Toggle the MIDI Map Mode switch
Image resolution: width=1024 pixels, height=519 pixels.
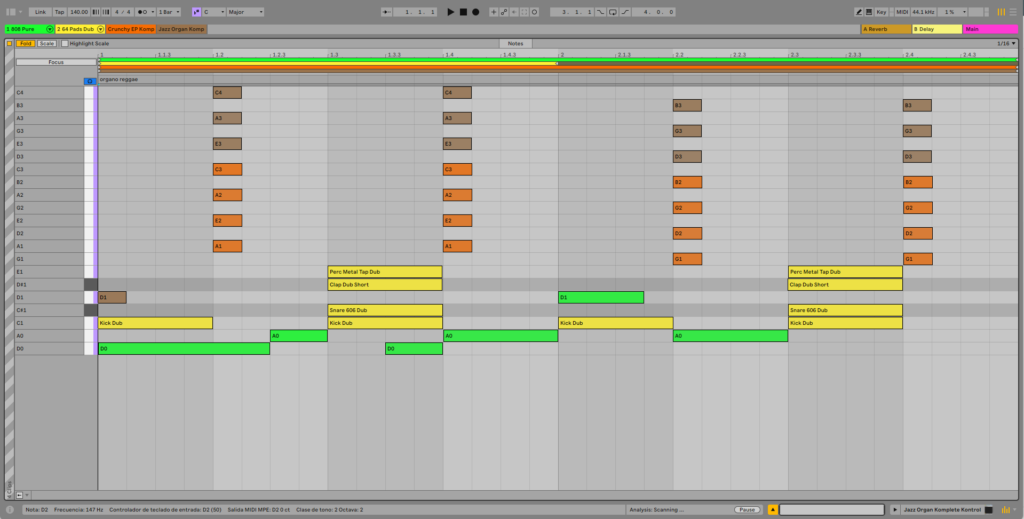[902, 12]
